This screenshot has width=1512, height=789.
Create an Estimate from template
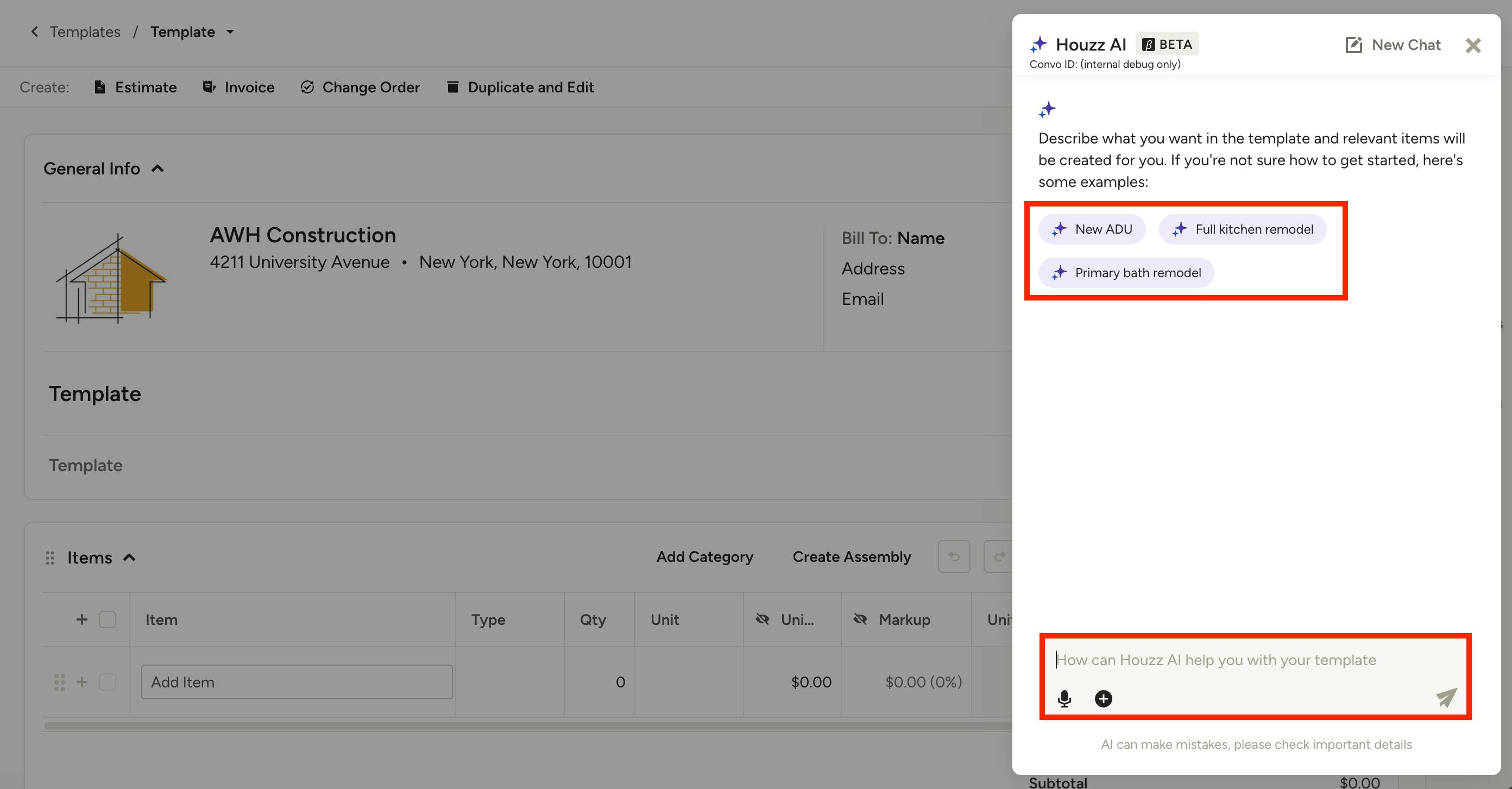click(x=135, y=87)
